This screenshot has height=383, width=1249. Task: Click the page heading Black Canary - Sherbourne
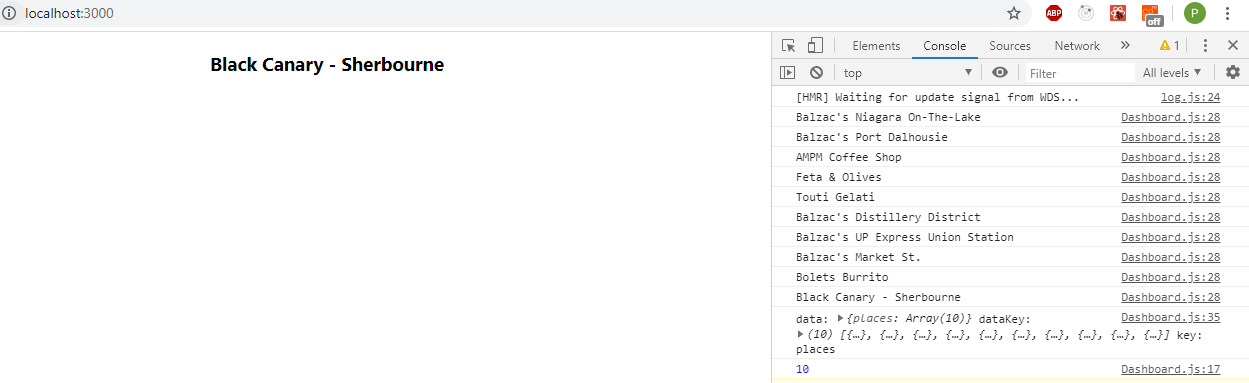point(327,65)
